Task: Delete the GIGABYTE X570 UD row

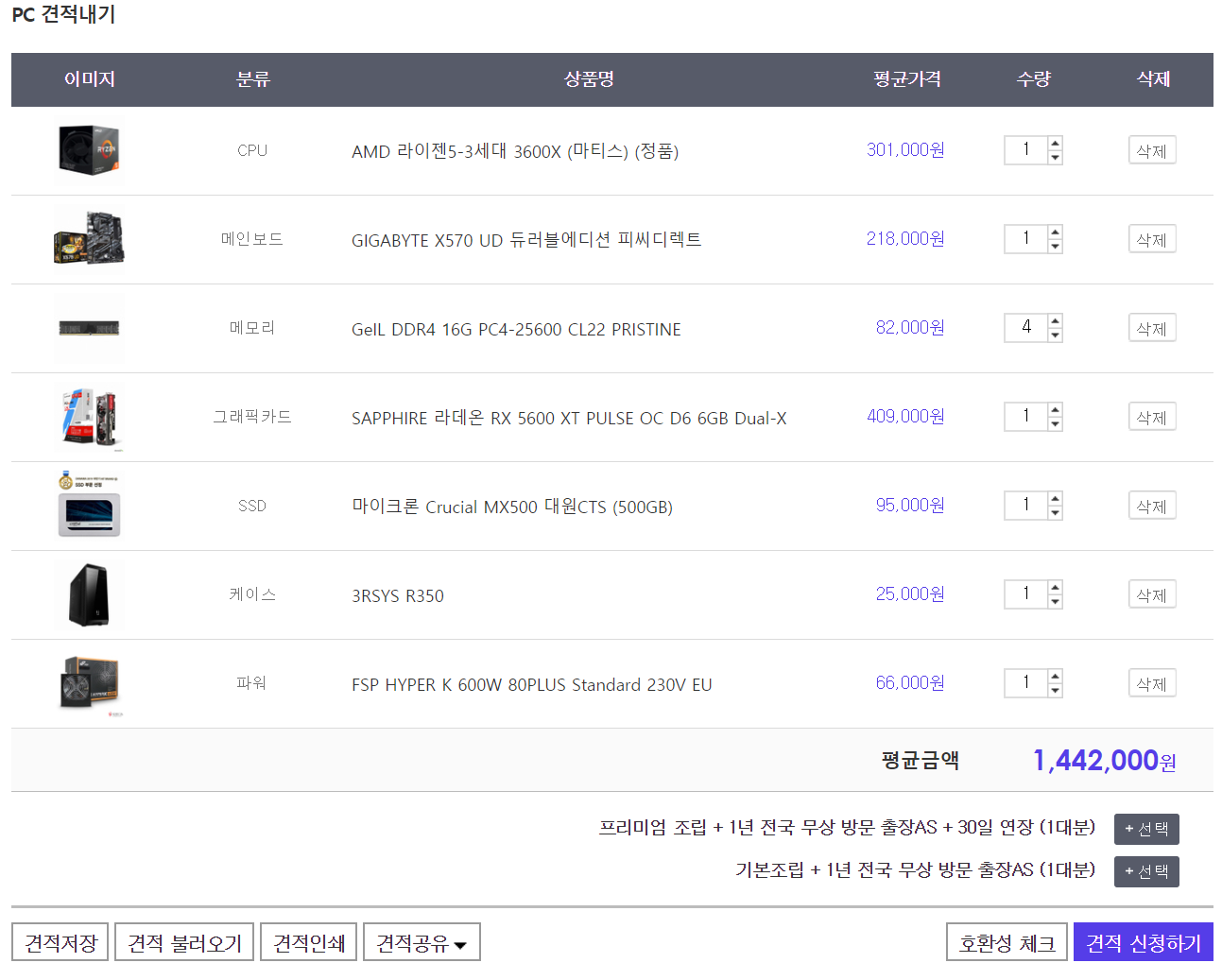Action: pos(1152,239)
